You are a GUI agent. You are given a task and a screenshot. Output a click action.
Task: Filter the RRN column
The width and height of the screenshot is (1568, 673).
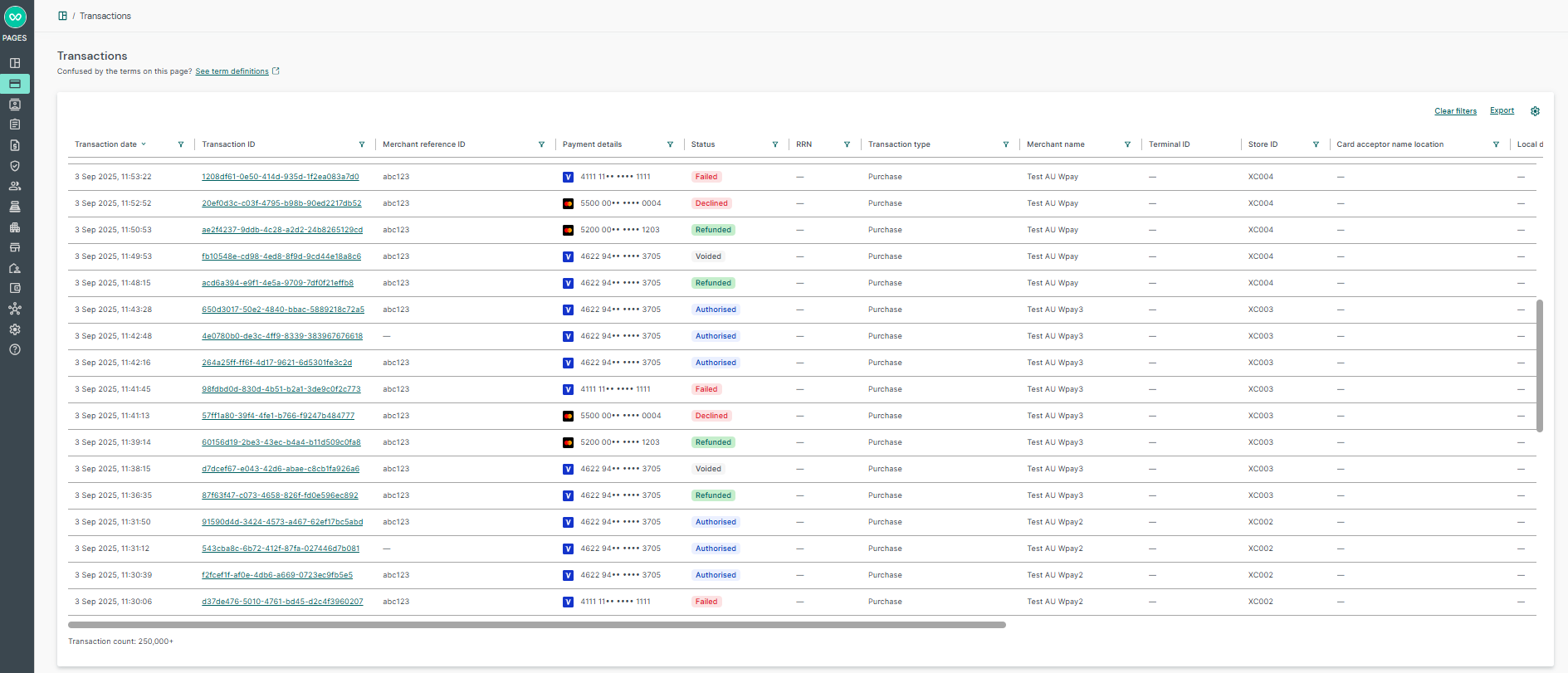[847, 144]
